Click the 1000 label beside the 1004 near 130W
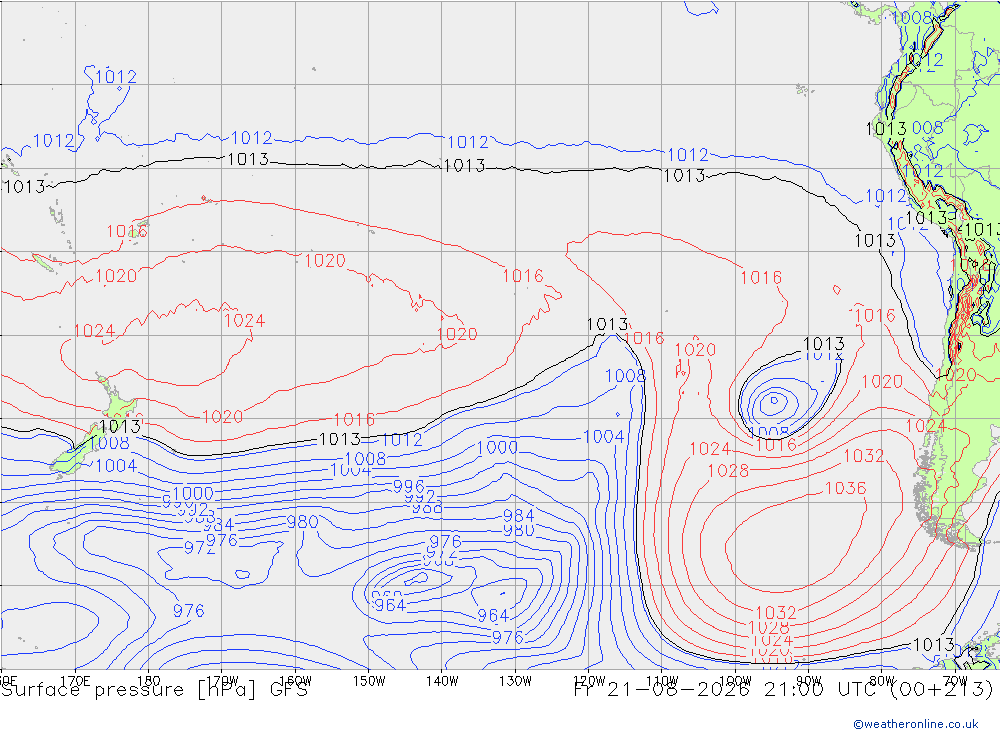The image size is (1000, 733). coord(497,447)
